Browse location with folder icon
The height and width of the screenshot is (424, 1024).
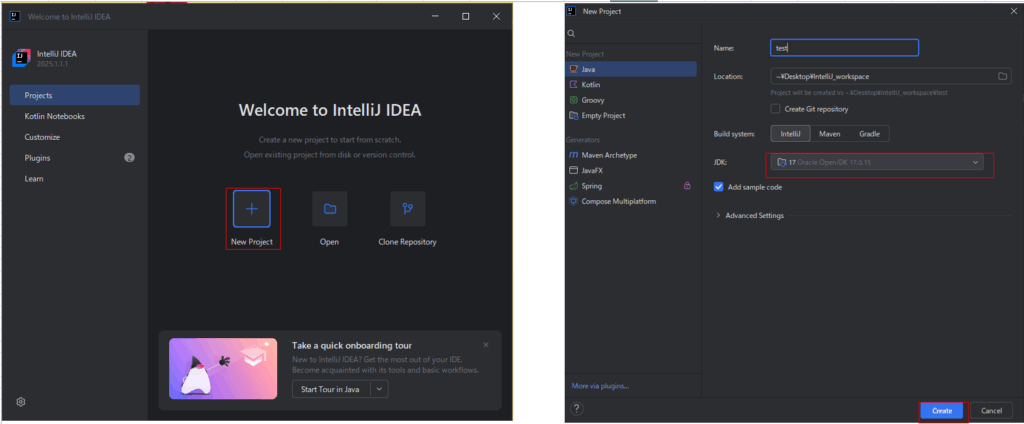tap(1002, 76)
